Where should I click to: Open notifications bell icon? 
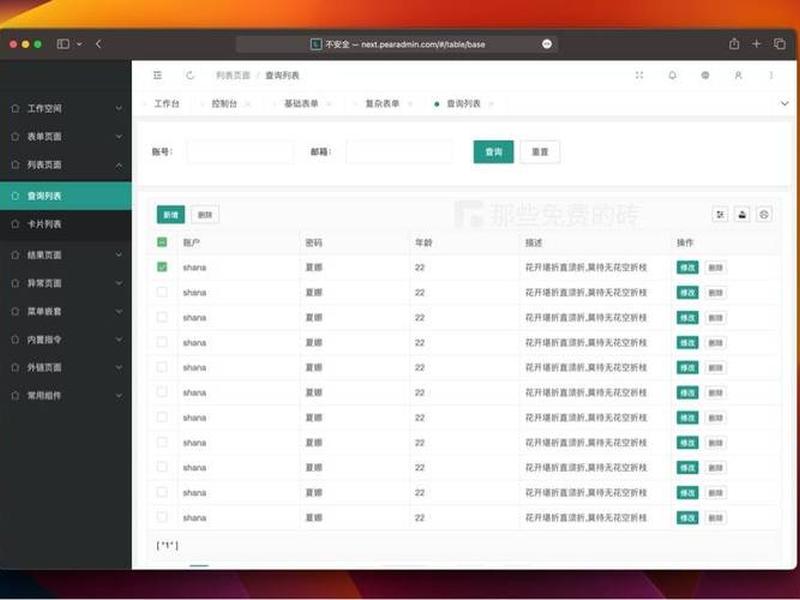[x=672, y=76]
